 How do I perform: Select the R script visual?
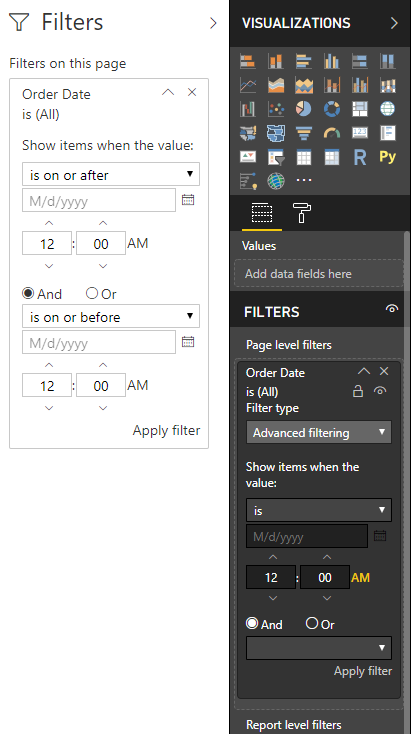pyautogui.click(x=360, y=157)
